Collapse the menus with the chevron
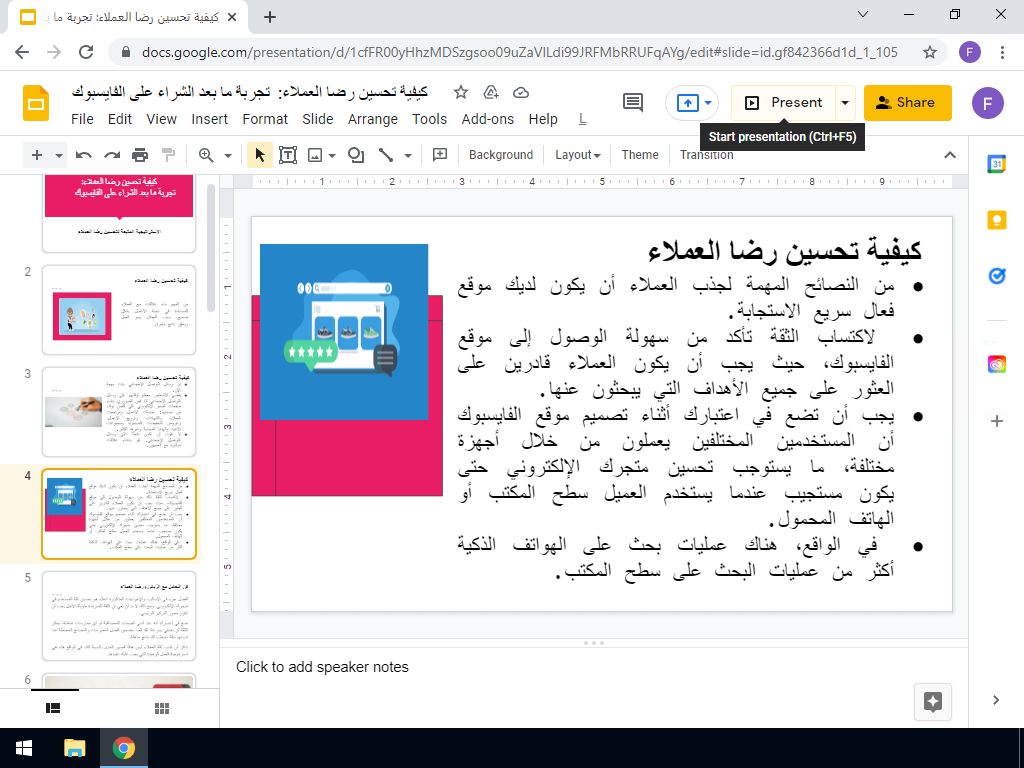 (950, 155)
